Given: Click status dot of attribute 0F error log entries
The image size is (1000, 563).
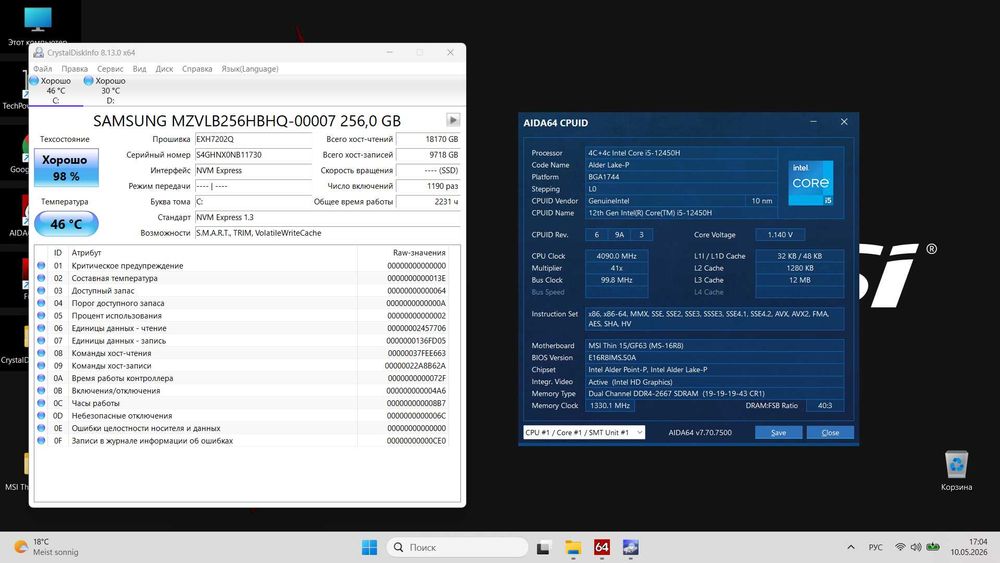Looking at the screenshot, I should [x=41, y=441].
